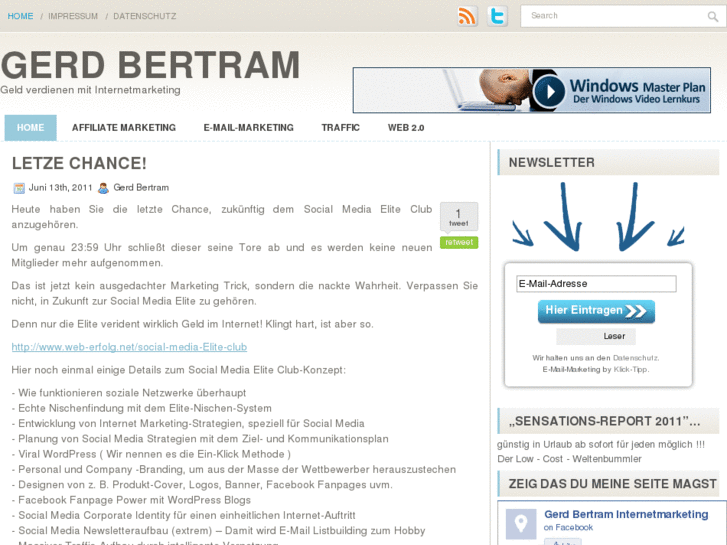Select the HOME navigation tab
727x545 pixels.
31,128
